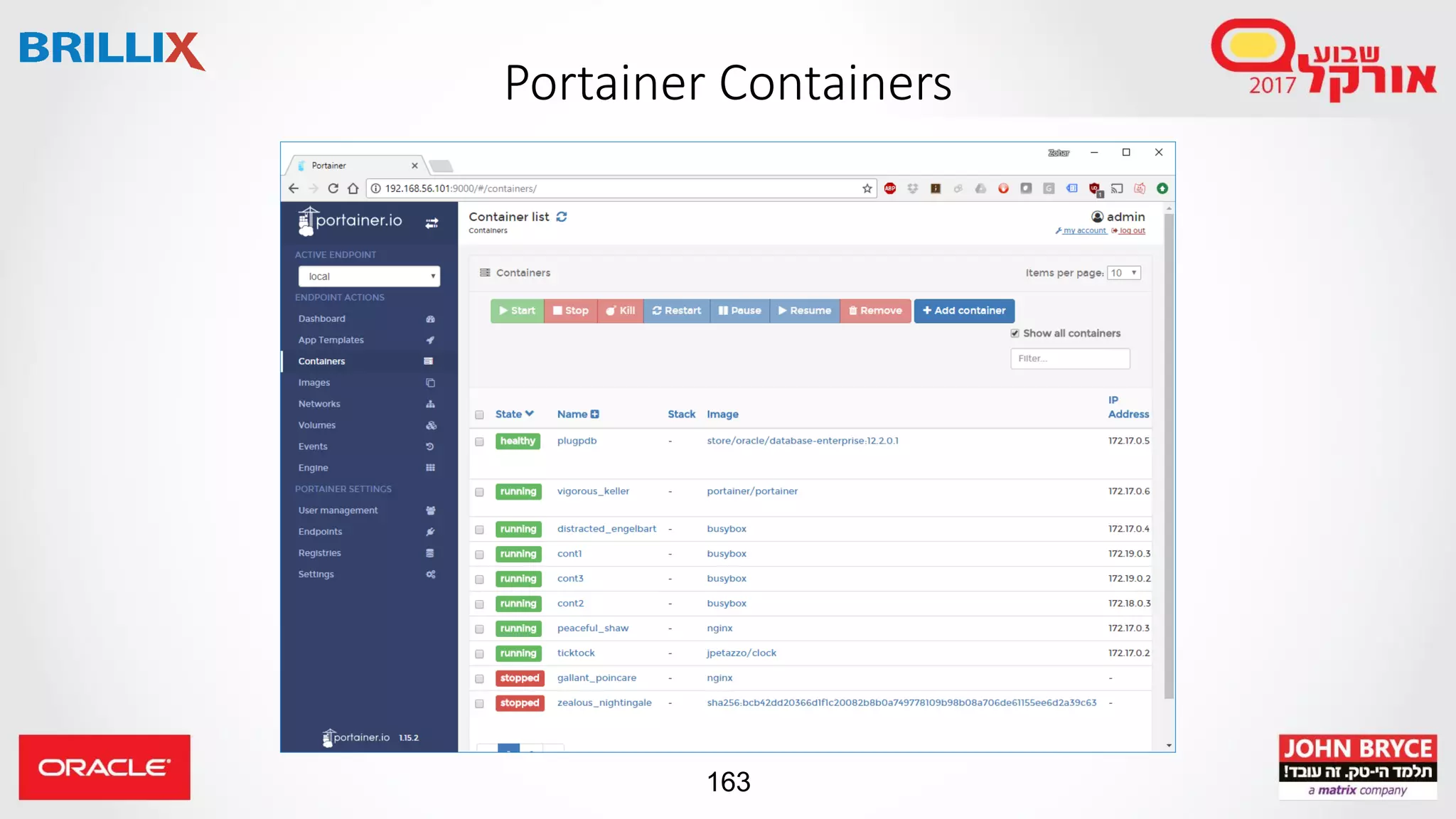
Task: Open a new browser tab
Action: pos(441,166)
